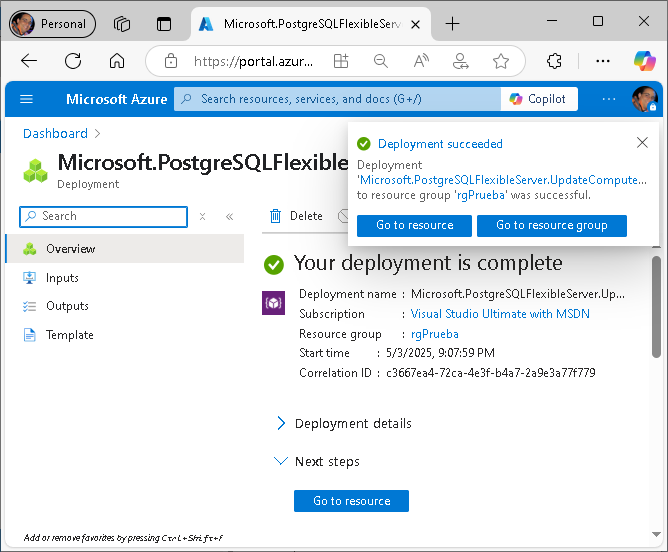Dismiss the Deployment succeeded notification

(642, 142)
